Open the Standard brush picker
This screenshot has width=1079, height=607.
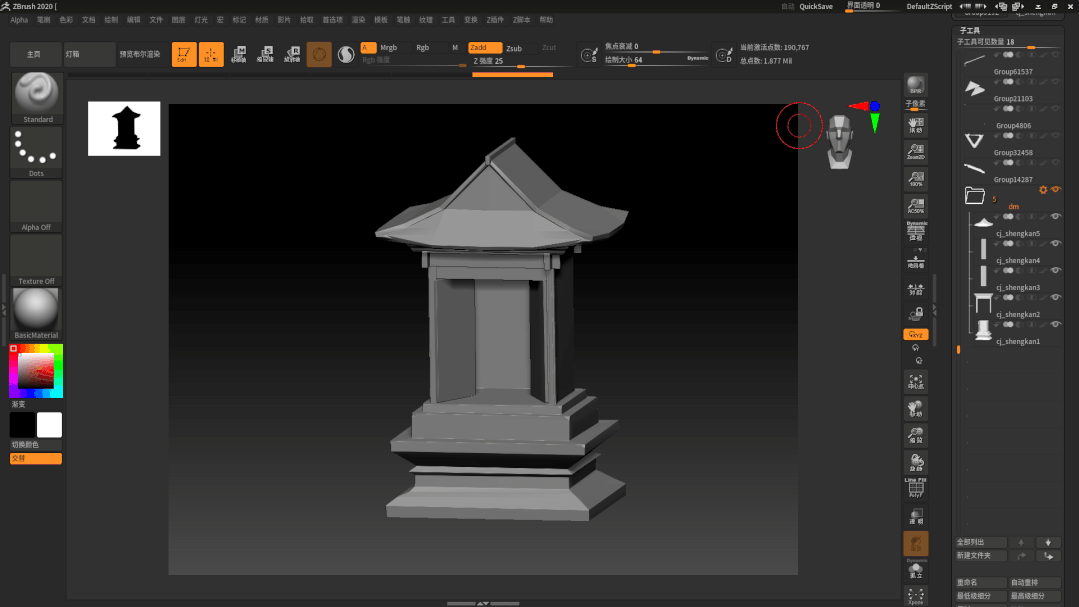pos(37,96)
